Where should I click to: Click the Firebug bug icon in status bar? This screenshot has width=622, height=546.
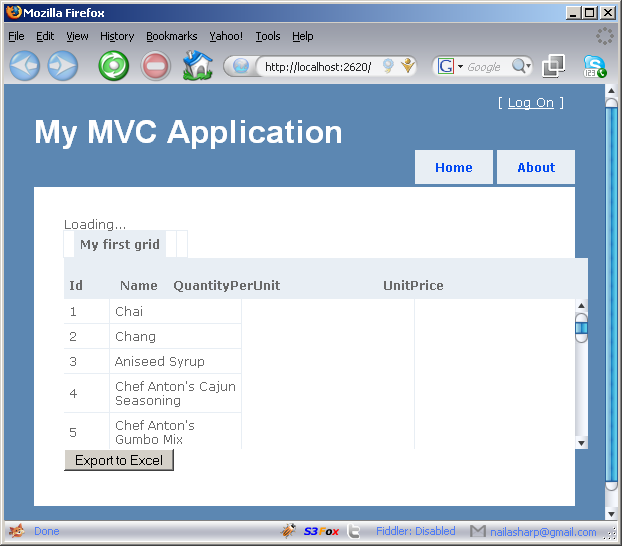pyautogui.click(x=288, y=531)
